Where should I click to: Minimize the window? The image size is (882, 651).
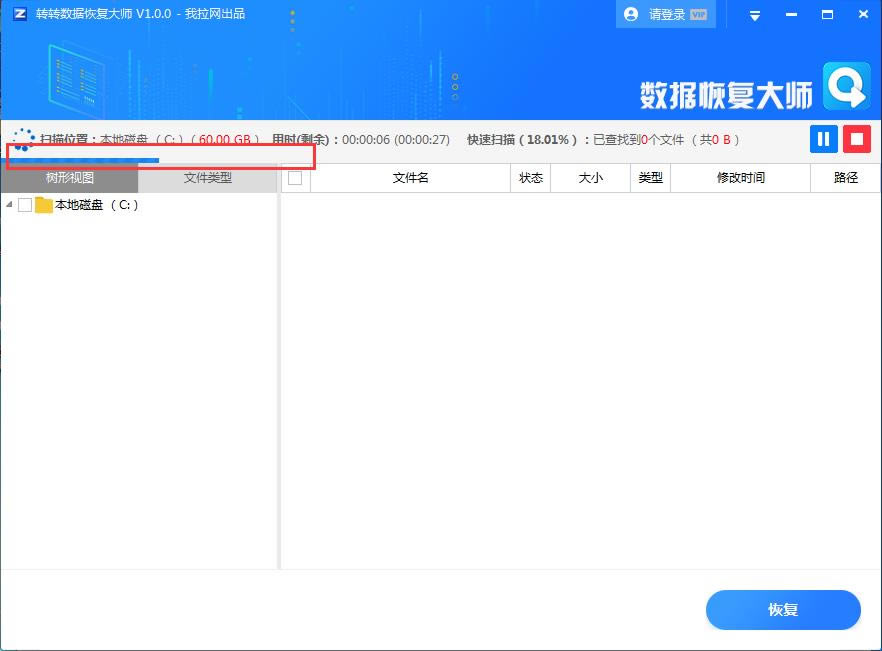click(x=791, y=15)
